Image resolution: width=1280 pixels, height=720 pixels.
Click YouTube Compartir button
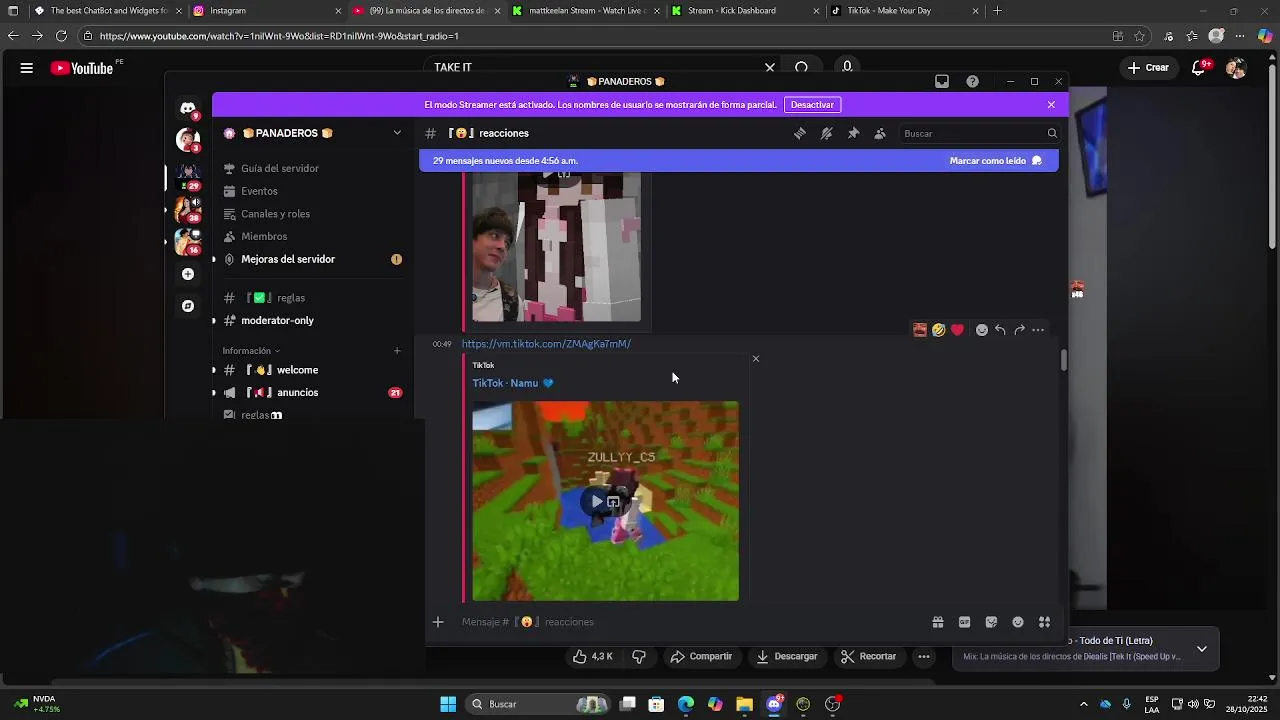click(x=701, y=657)
